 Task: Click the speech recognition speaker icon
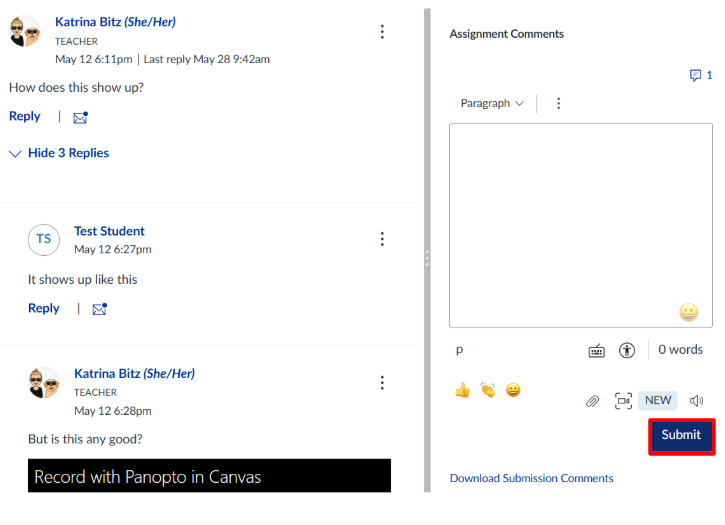[696, 401]
